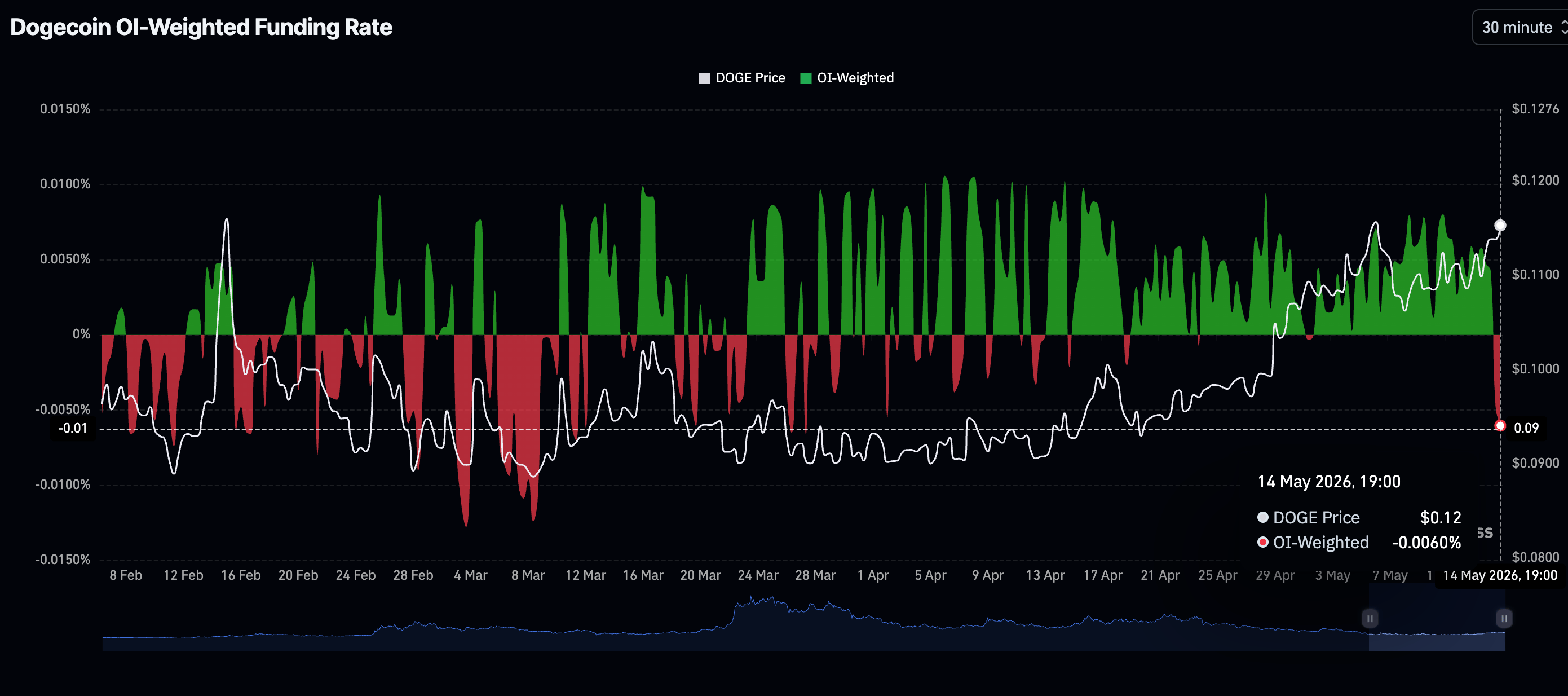Click the $0.1200 right axis label
The height and width of the screenshot is (696, 1568).
pos(1536,180)
